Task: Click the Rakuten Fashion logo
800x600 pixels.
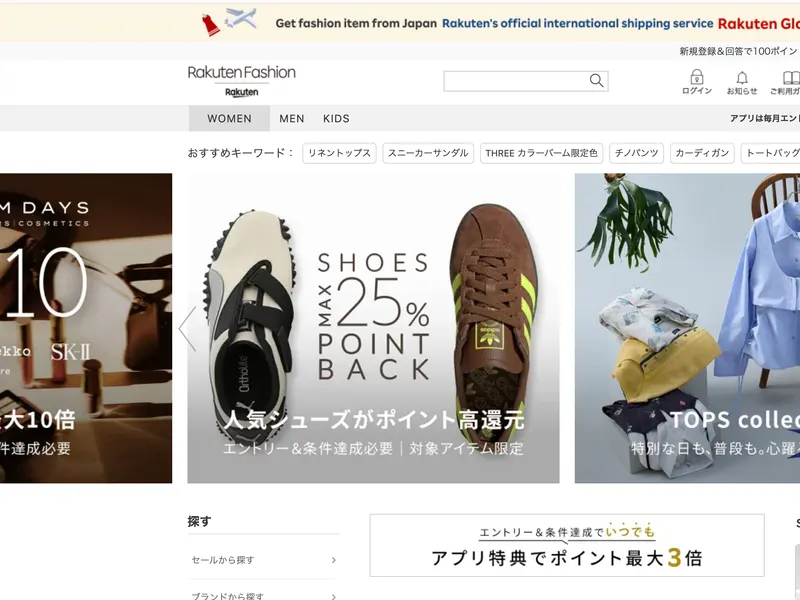Action: click(x=241, y=81)
